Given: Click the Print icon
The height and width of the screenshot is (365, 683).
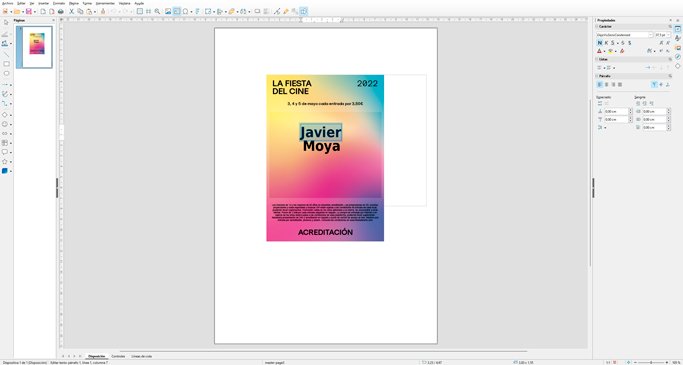Looking at the screenshot, I should tap(61, 11).
